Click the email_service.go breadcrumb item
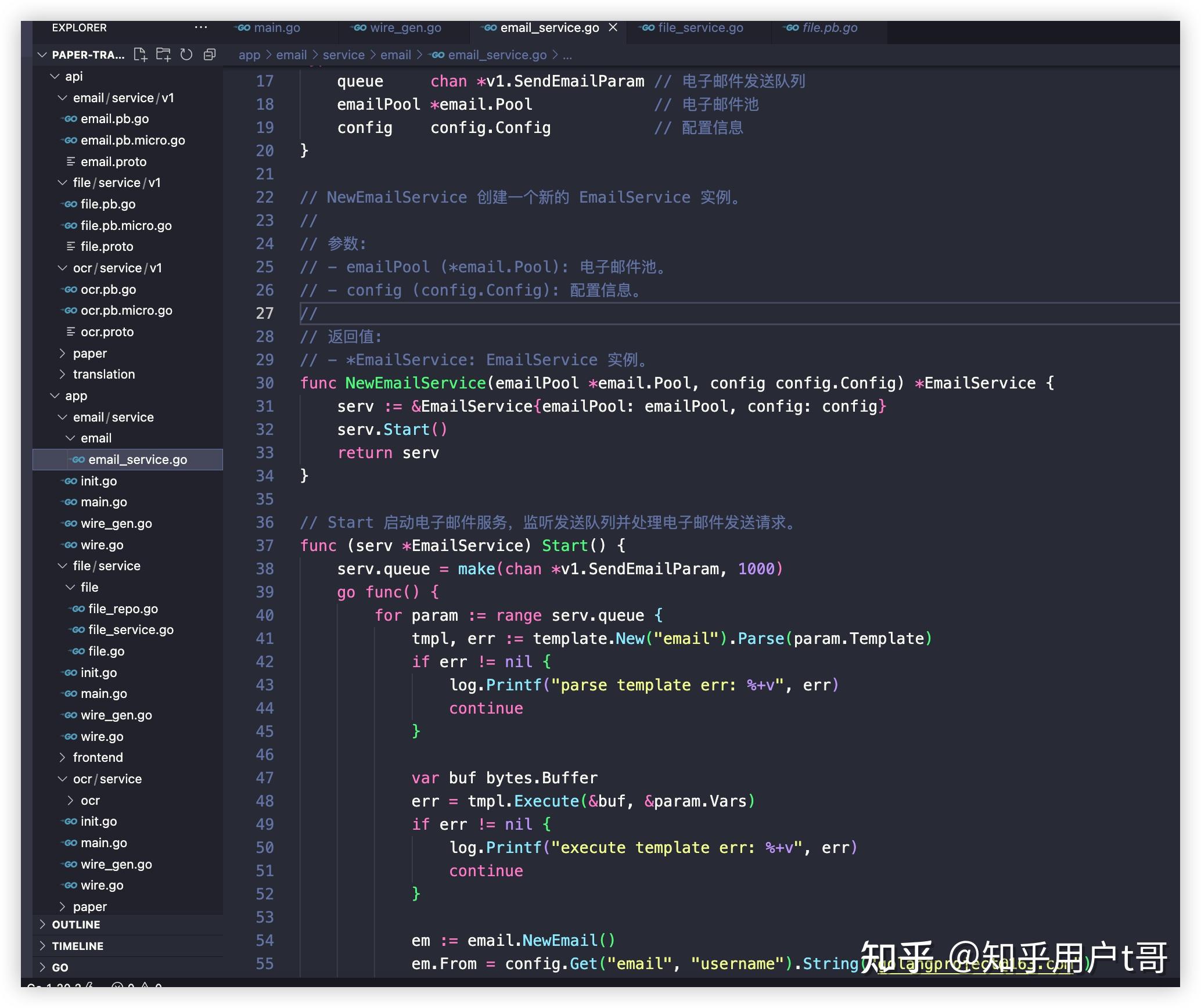The height and width of the screenshot is (1008, 1201). (497, 55)
